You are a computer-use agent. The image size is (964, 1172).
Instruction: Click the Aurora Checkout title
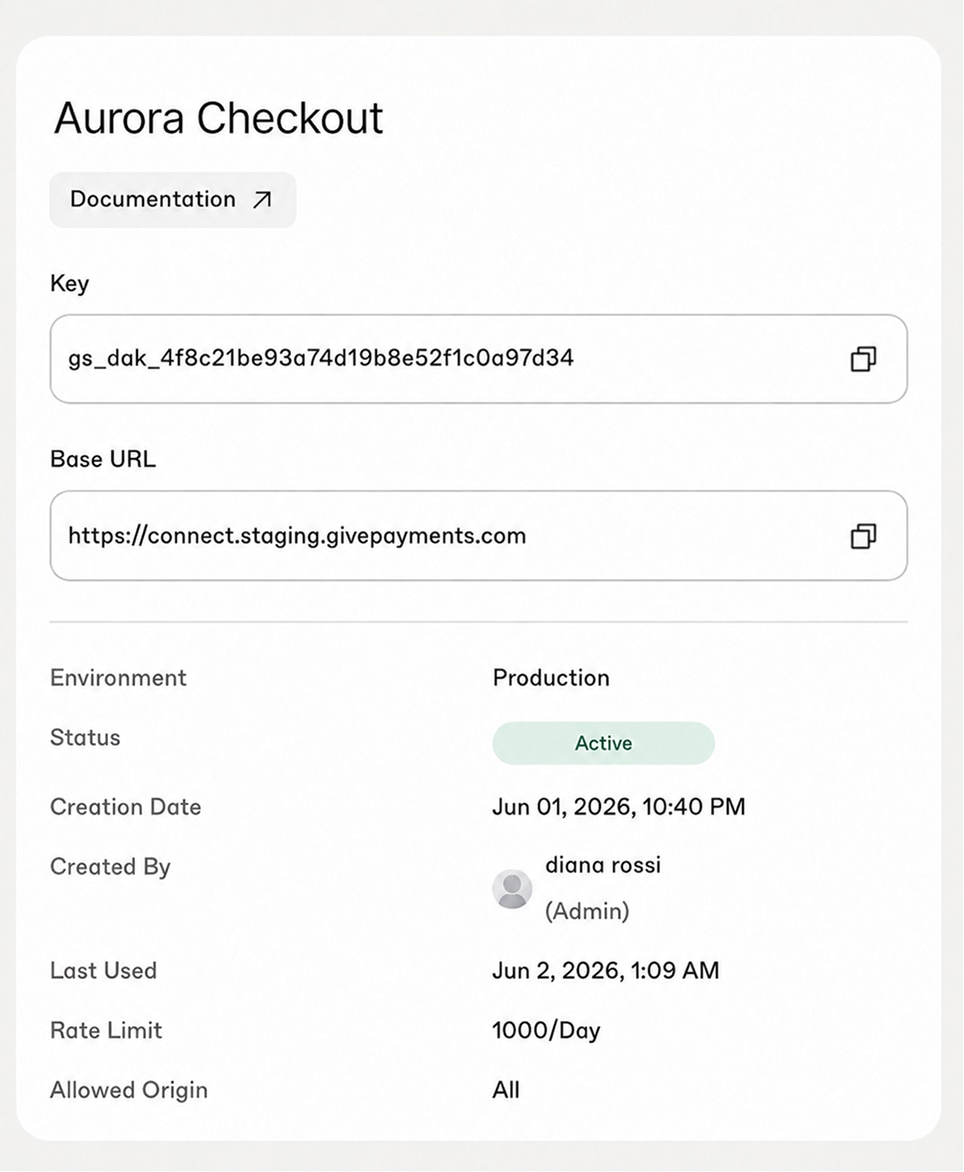click(x=218, y=118)
